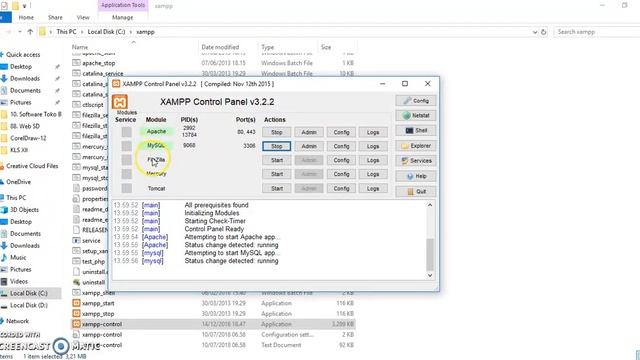Viewport: 640px width, 360px height.
Task: Open the Share ribbon tab
Action: pyautogui.click(x=55, y=18)
